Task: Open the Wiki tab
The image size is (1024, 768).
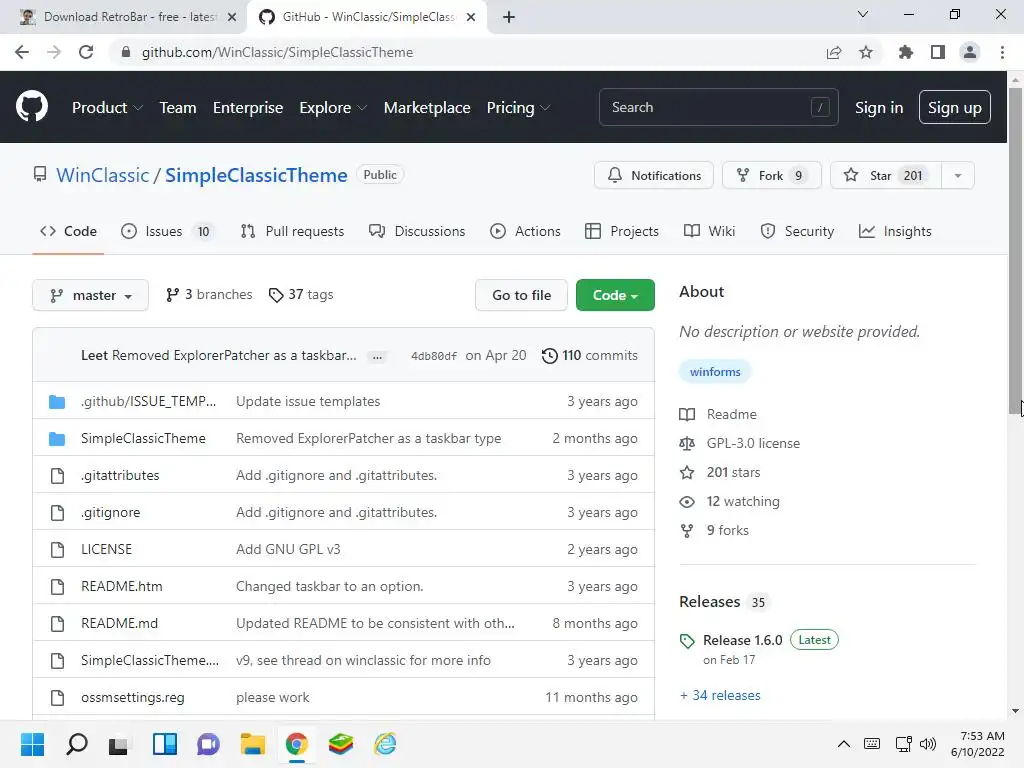Action: click(x=709, y=231)
